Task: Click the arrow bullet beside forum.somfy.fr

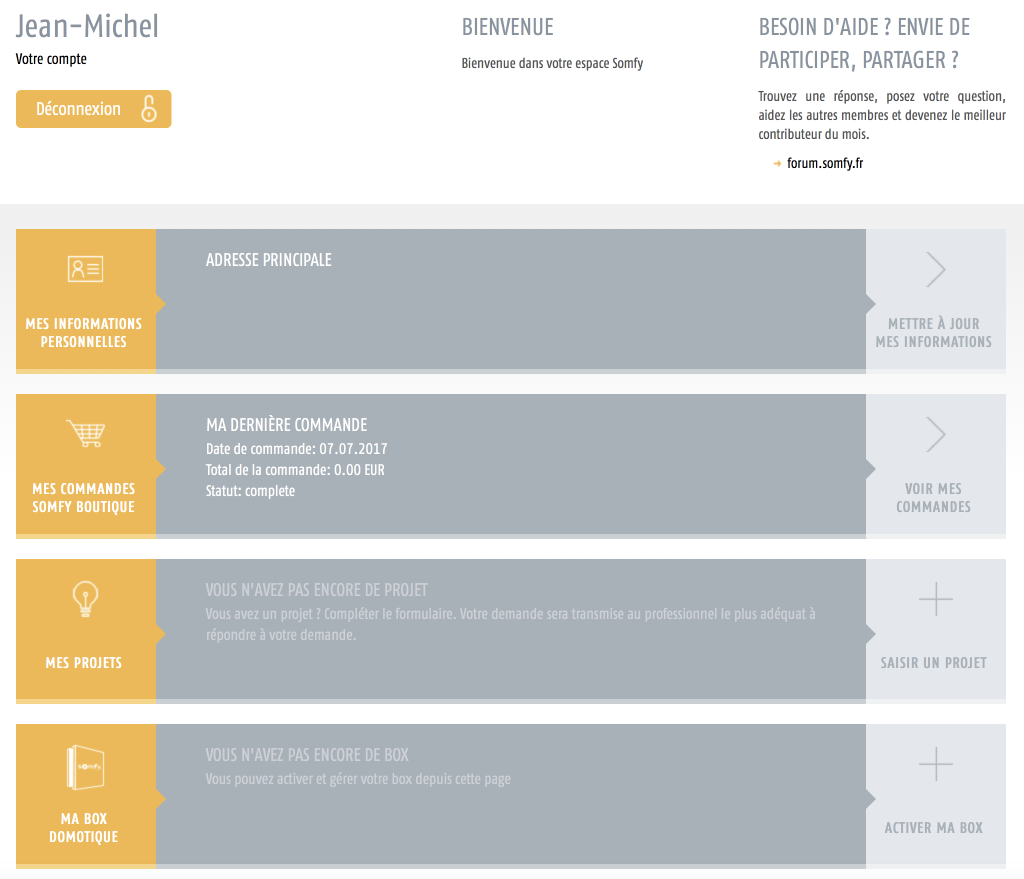Action: [x=777, y=163]
